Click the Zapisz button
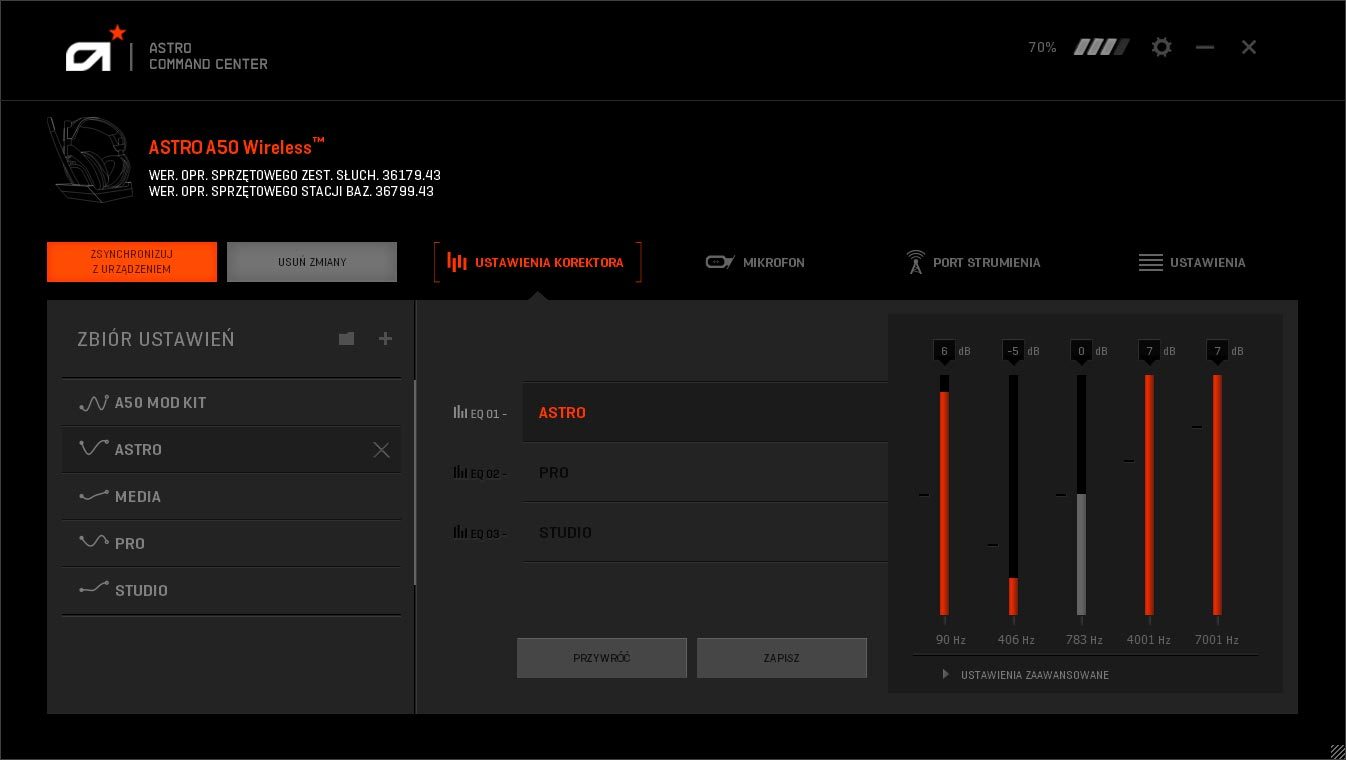 point(782,658)
